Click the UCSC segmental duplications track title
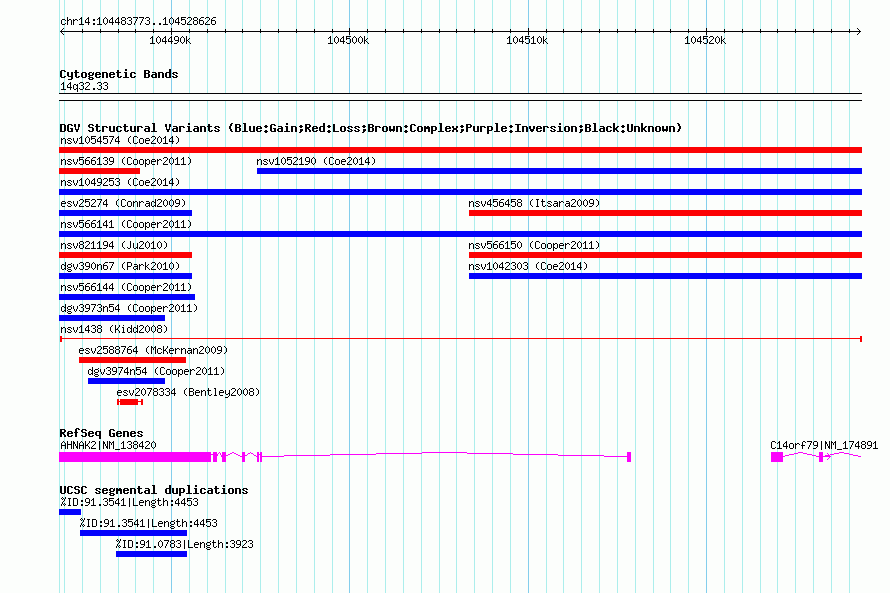890x593 pixels. [154, 490]
